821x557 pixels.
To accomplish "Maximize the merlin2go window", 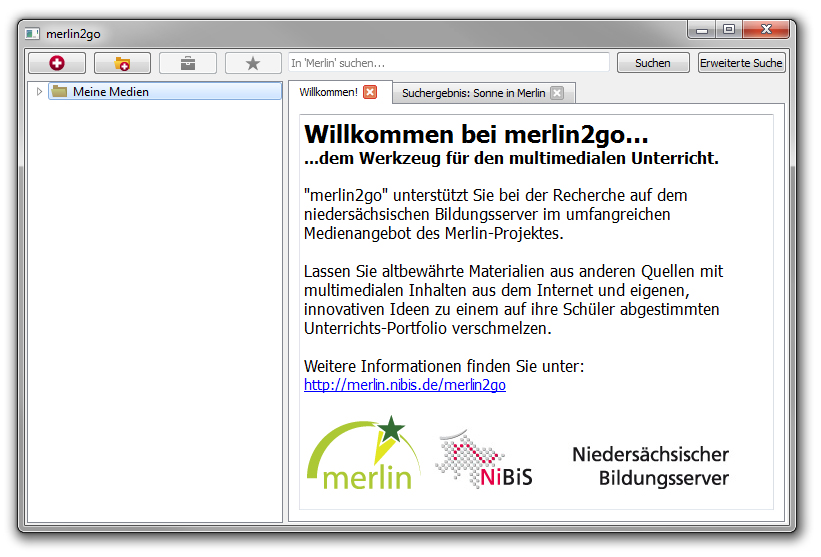I will [x=729, y=29].
